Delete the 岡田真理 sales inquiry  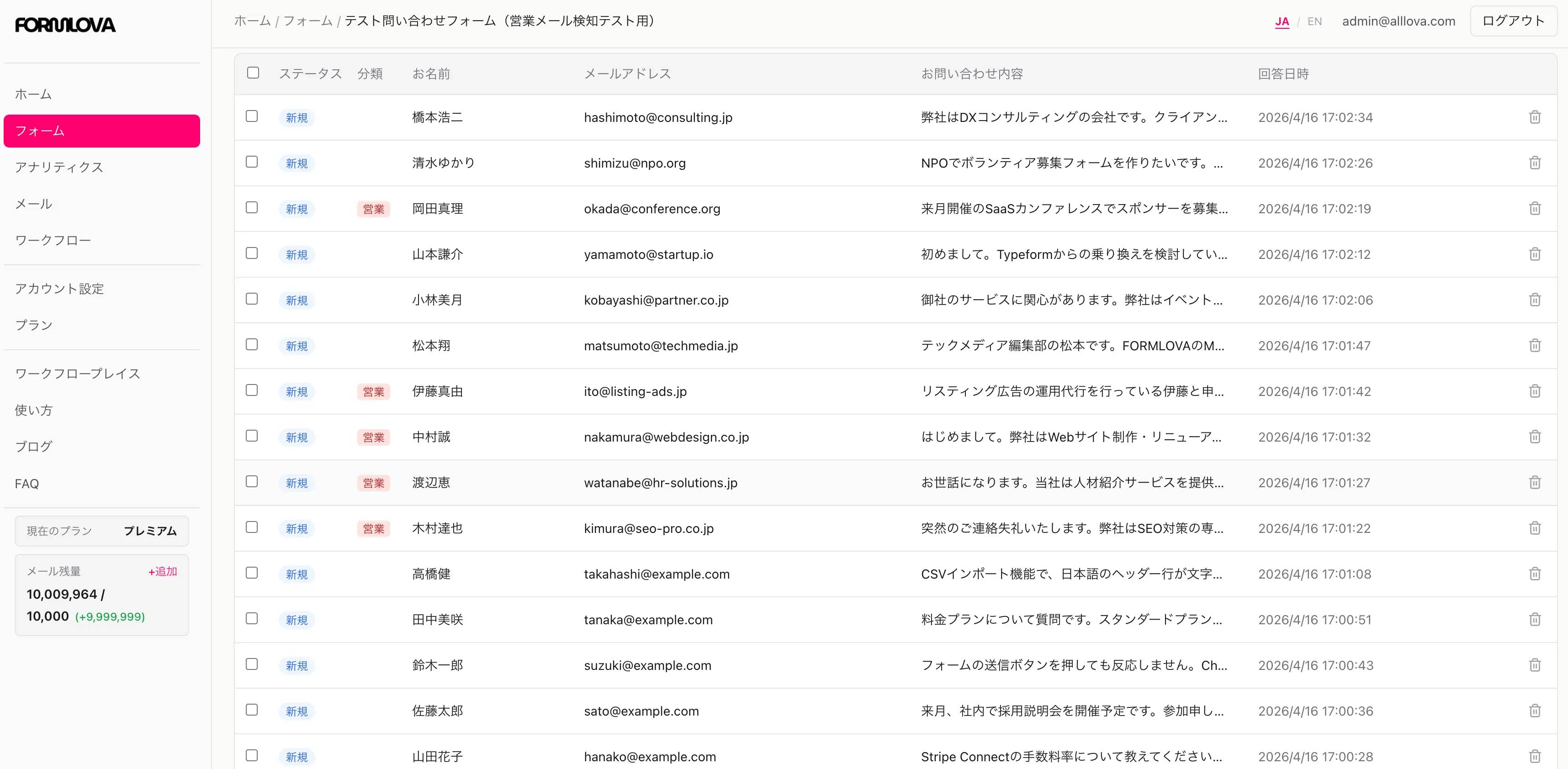(x=1535, y=209)
